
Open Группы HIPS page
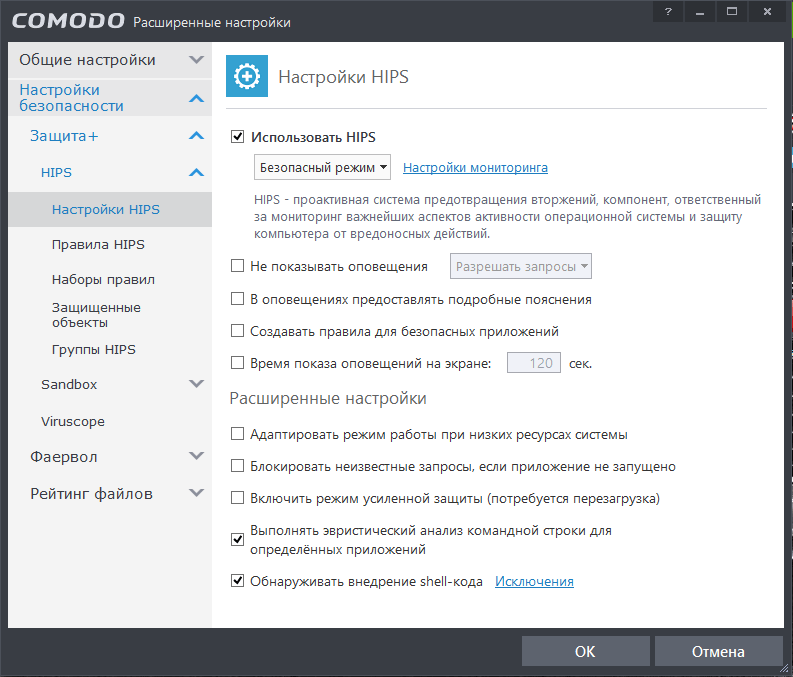94,349
